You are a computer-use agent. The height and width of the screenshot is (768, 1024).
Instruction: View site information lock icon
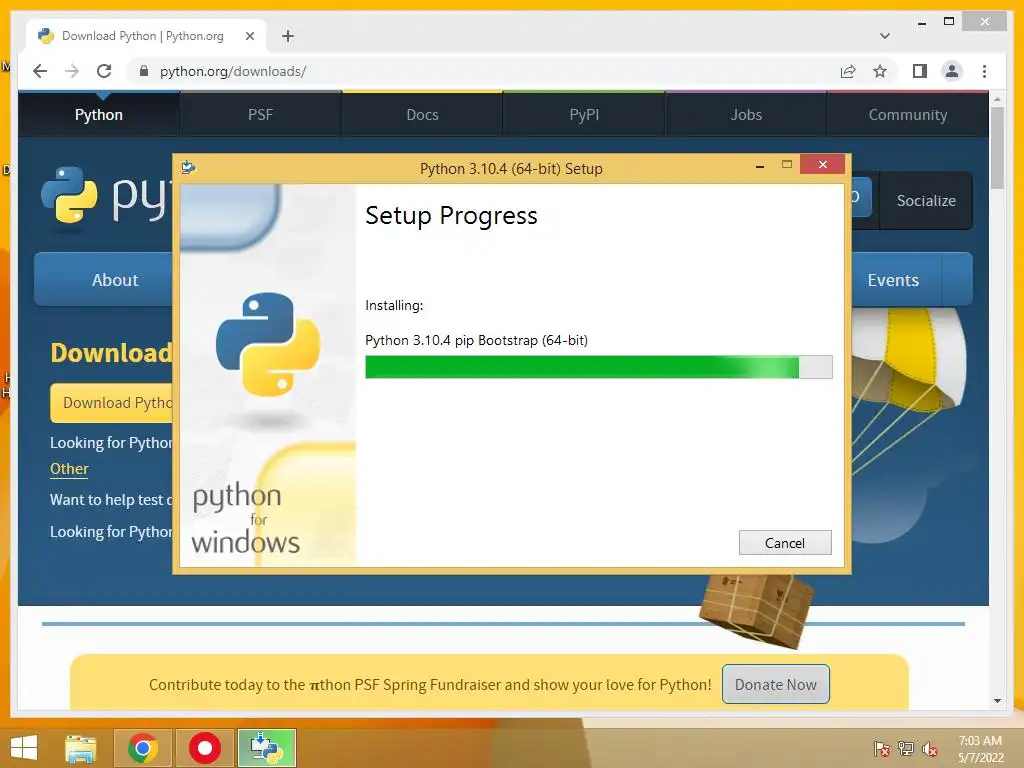144,71
